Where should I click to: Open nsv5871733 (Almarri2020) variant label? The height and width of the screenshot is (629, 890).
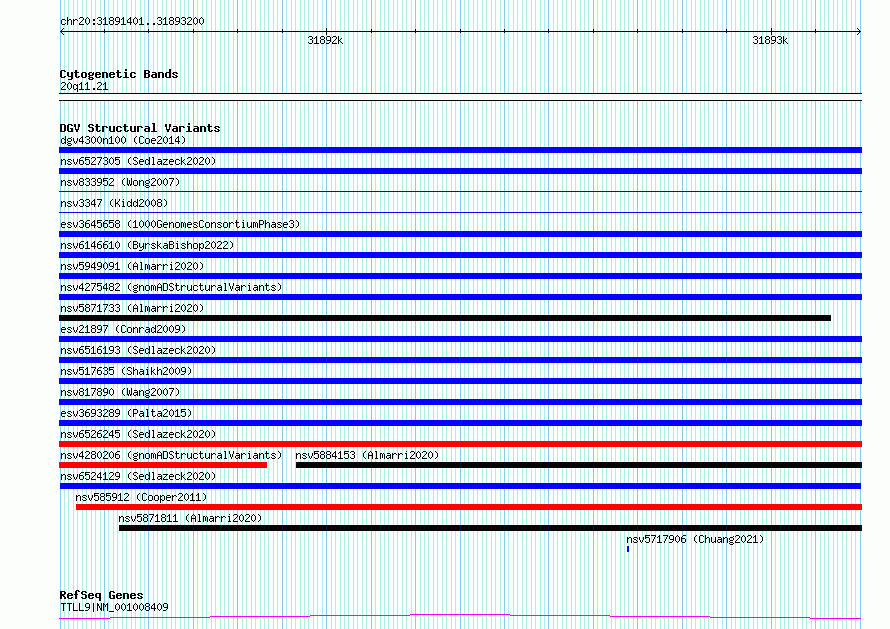132,308
